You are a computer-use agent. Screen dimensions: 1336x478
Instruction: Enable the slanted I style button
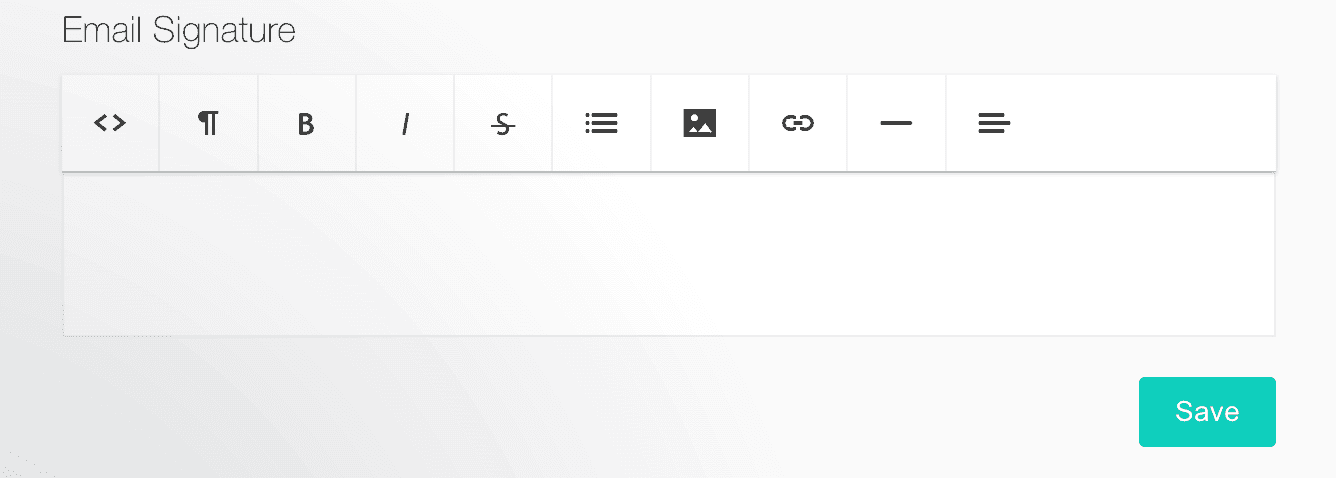[404, 123]
